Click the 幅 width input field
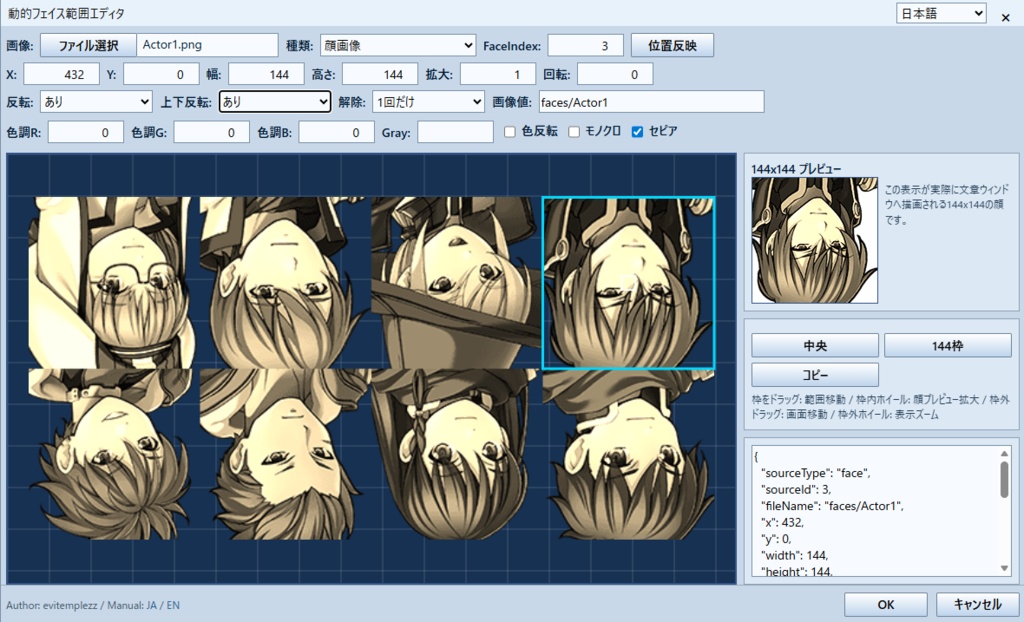 click(x=266, y=74)
